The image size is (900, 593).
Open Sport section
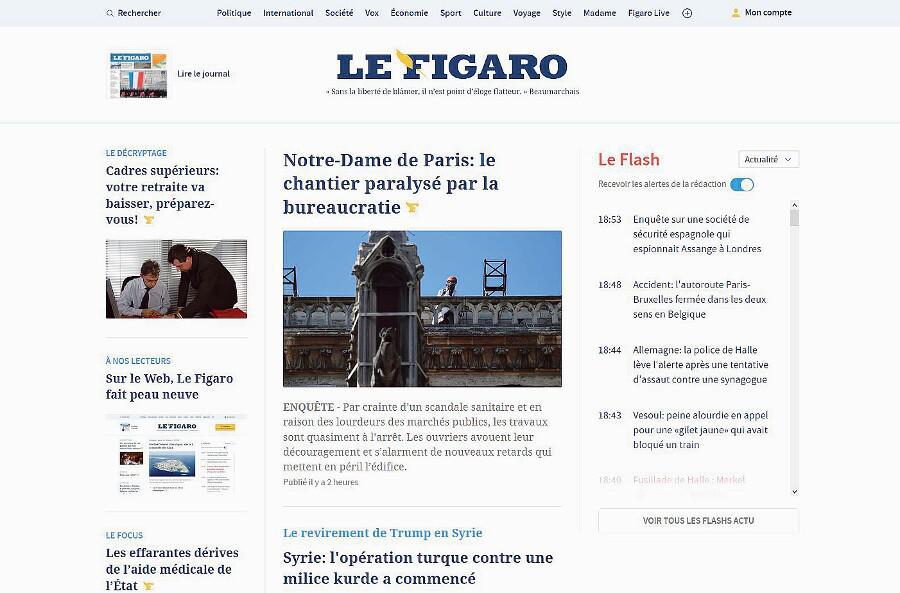coord(451,13)
